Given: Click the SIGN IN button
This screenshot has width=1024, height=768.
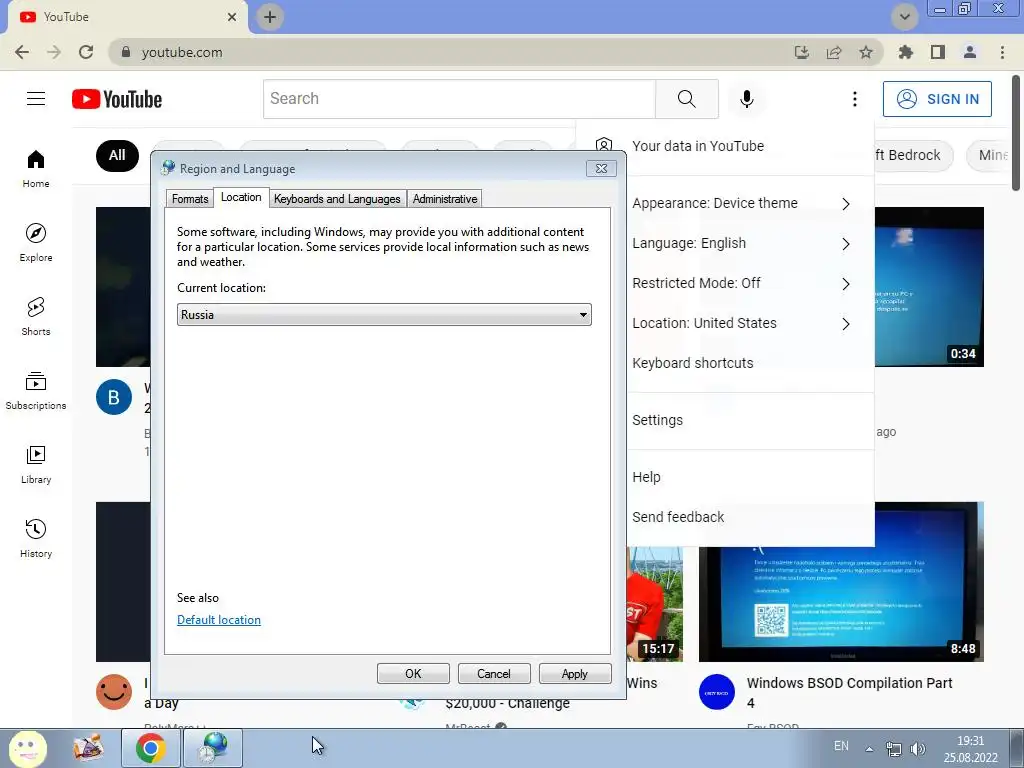Looking at the screenshot, I should [x=937, y=99].
